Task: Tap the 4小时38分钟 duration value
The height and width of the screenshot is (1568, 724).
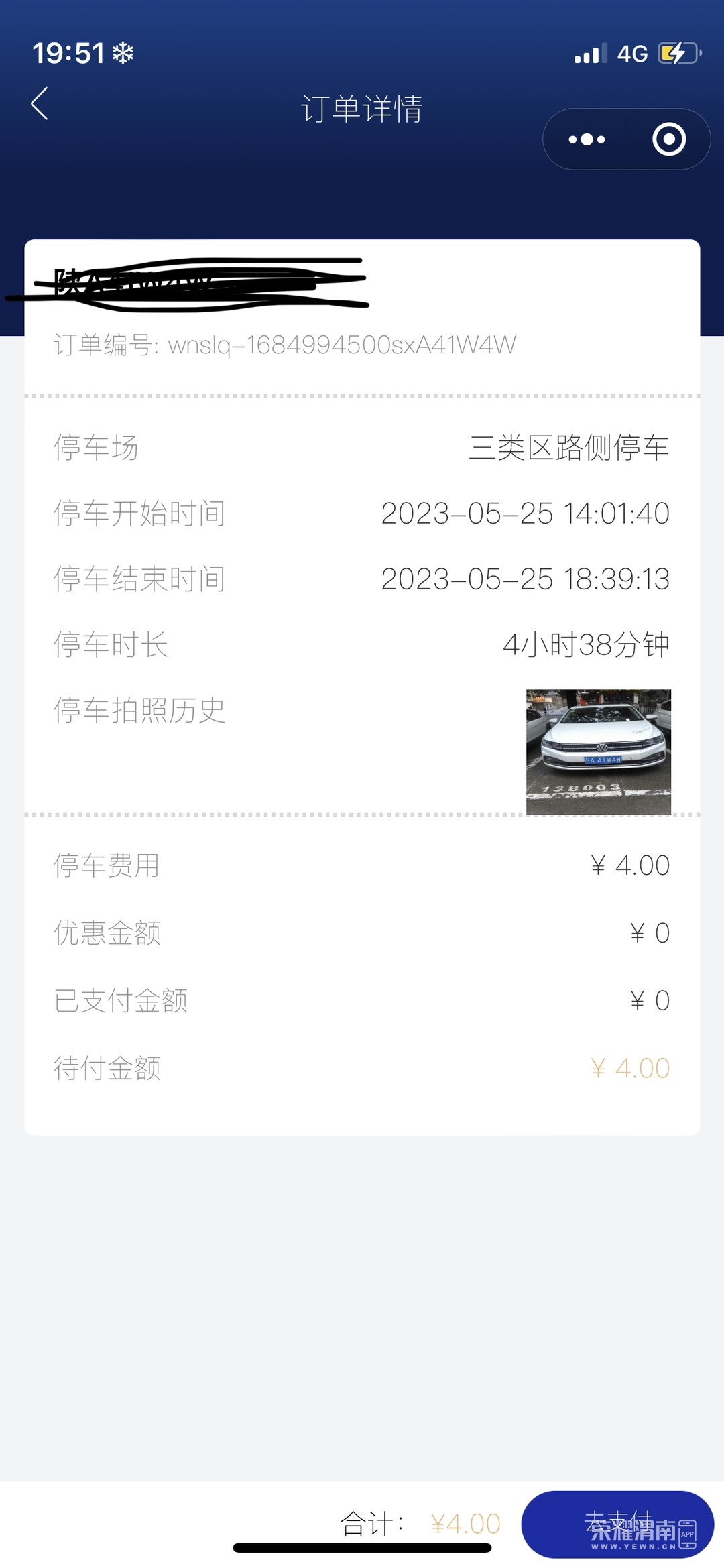Action: [586, 645]
